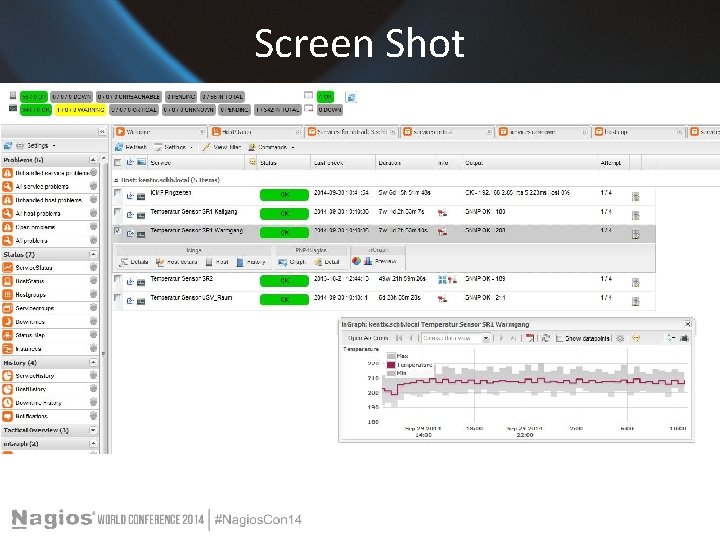Screen dimensions: 720x540
Task: Collapse the Problems sidebar section
Action: pos(93,159)
